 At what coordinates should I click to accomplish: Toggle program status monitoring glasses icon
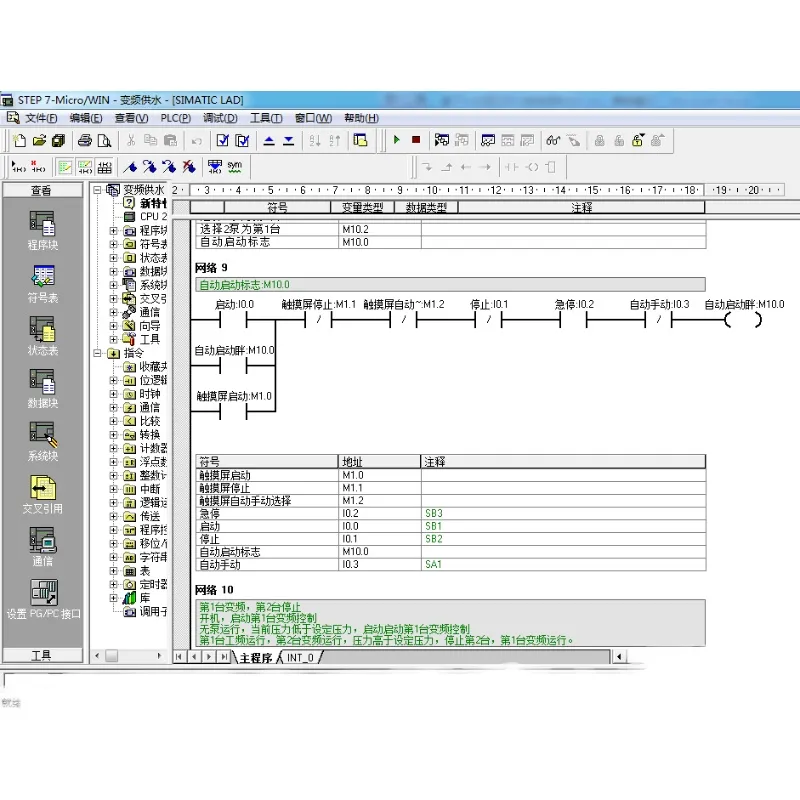(x=553, y=140)
